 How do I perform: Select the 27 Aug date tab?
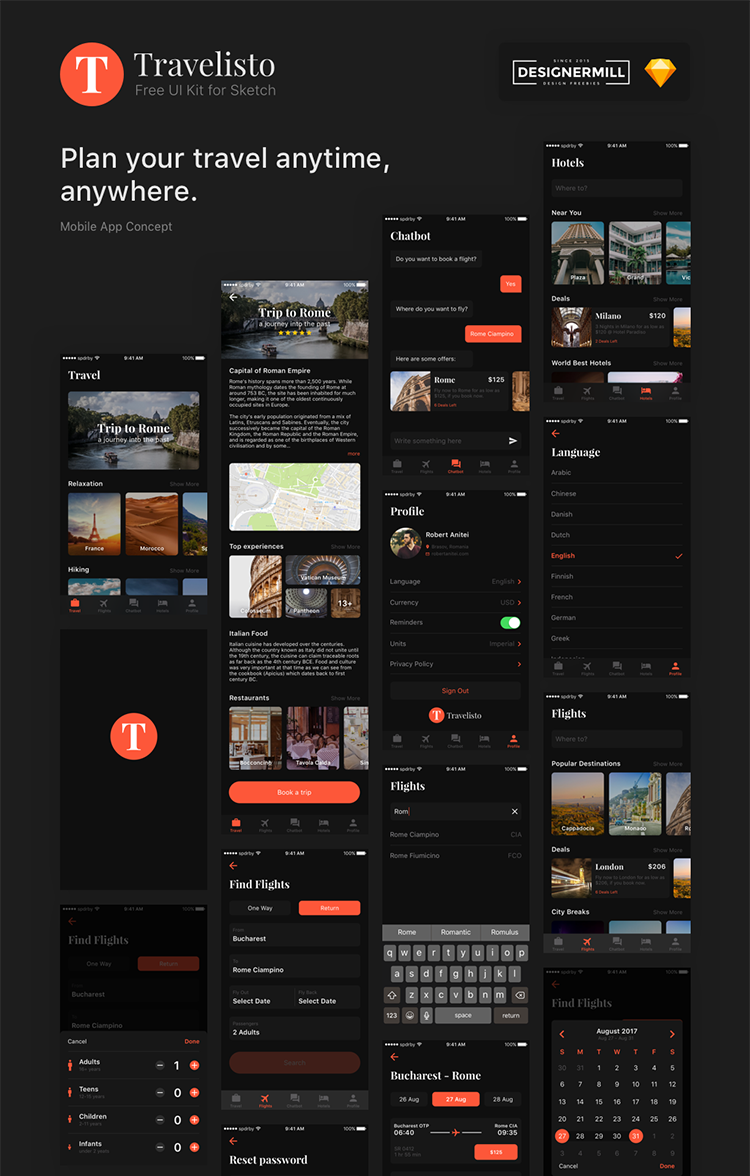coord(455,1099)
